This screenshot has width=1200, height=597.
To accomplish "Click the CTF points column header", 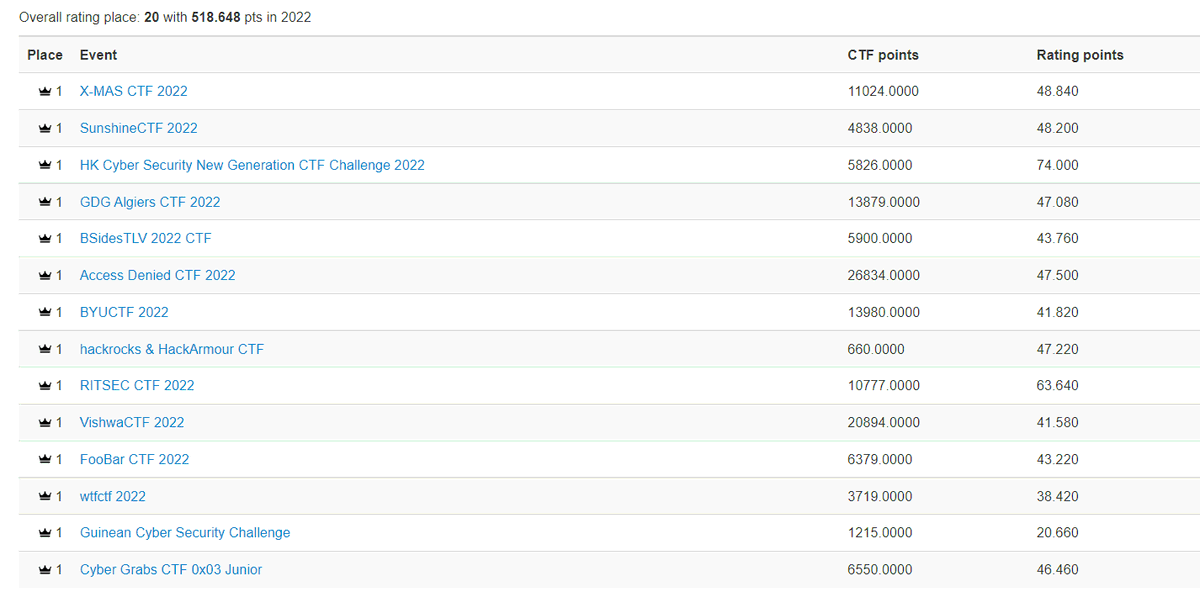I will [883, 55].
